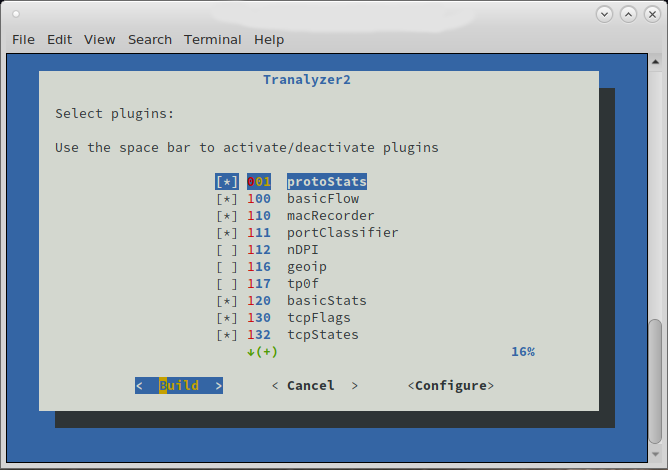Maximize the terminal window
The width and height of the screenshot is (668, 470).
pos(628,14)
